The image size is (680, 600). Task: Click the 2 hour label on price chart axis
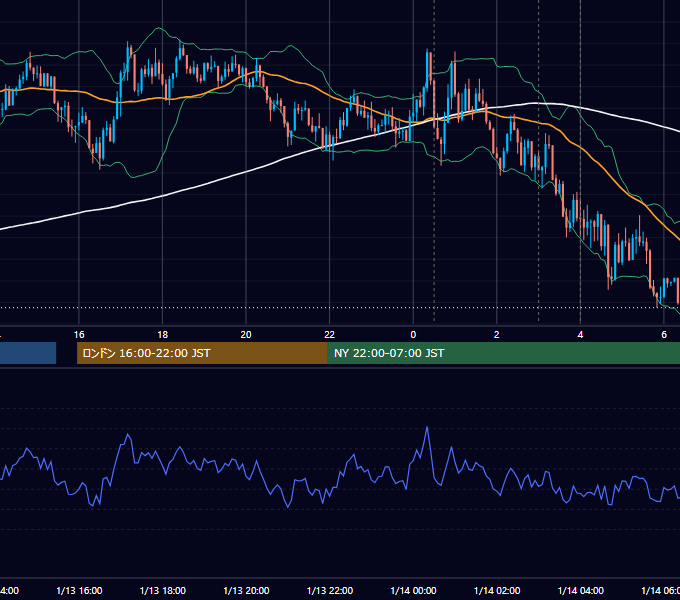tap(497, 335)
